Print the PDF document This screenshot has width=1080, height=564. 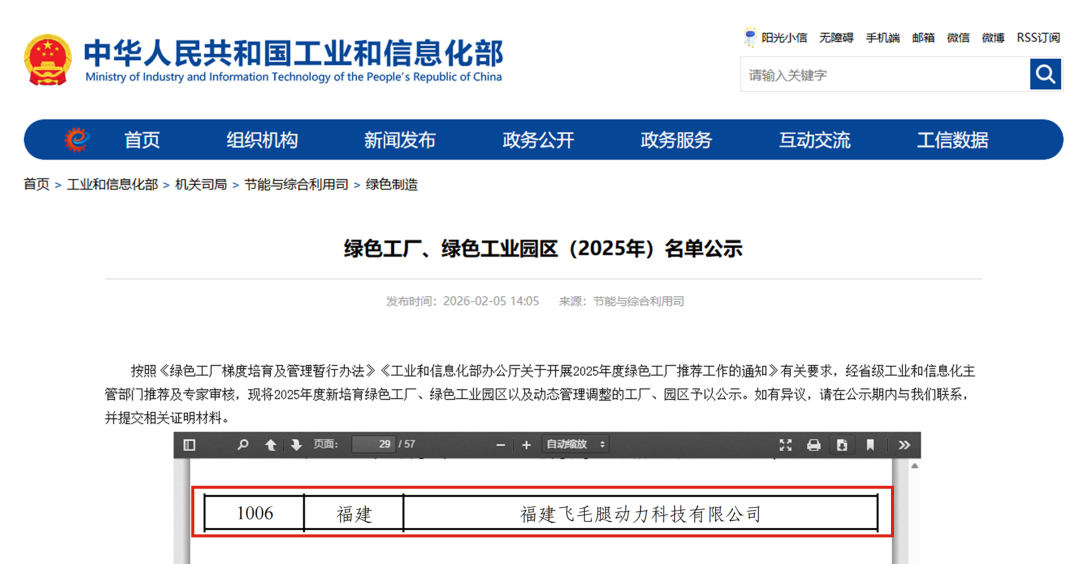813,445
